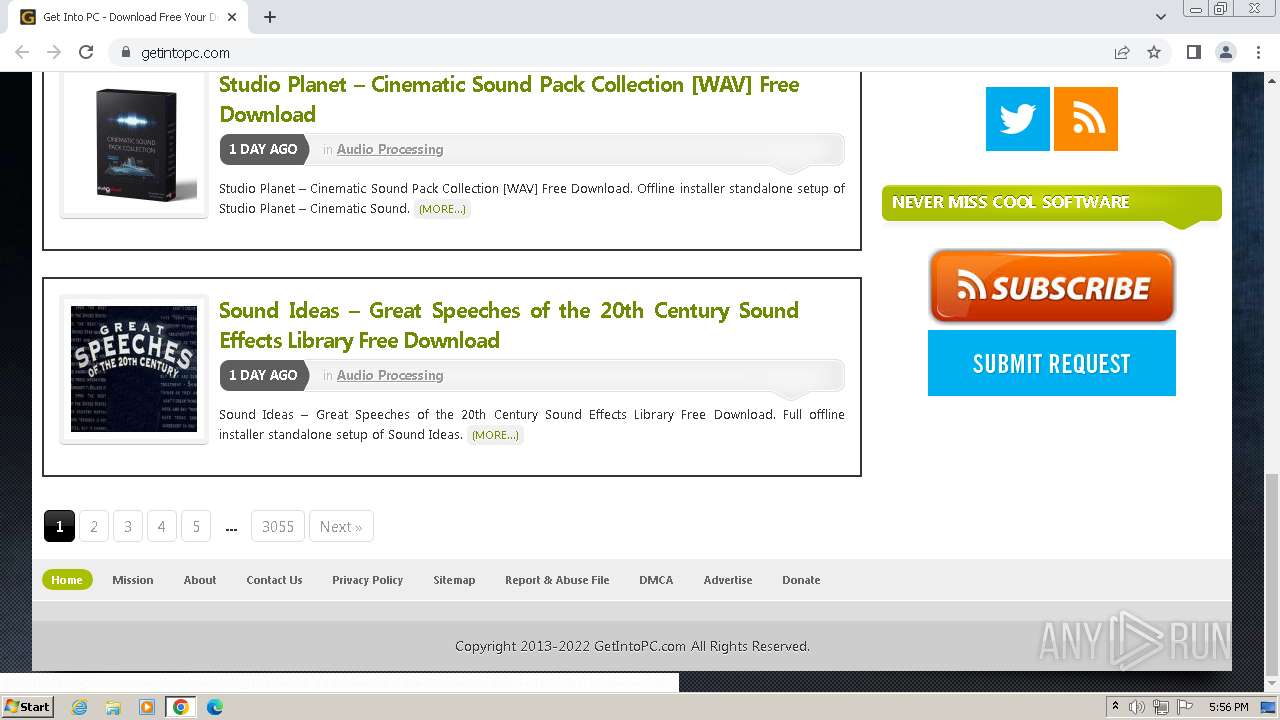Open Action Center flag icon
Image resolution: width=1280 pixels, height=720 pixels.
coord(1183,707)
